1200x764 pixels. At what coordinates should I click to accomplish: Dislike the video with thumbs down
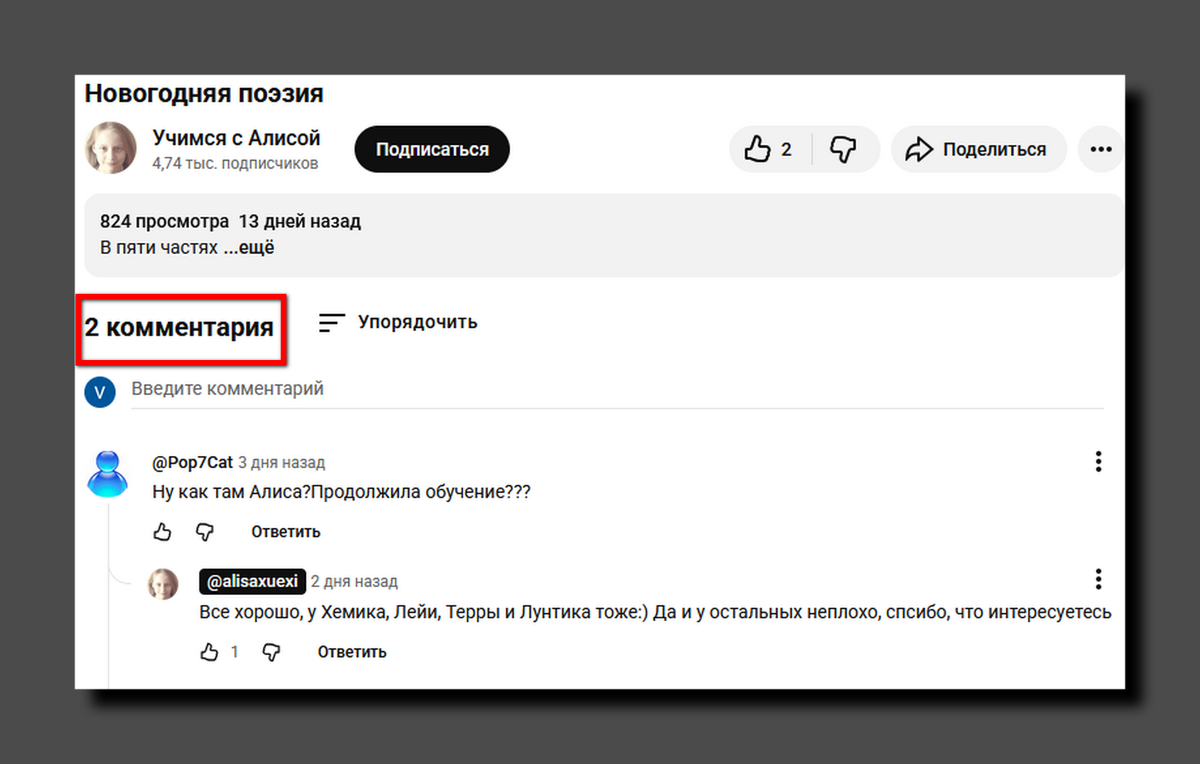point(844,150)
